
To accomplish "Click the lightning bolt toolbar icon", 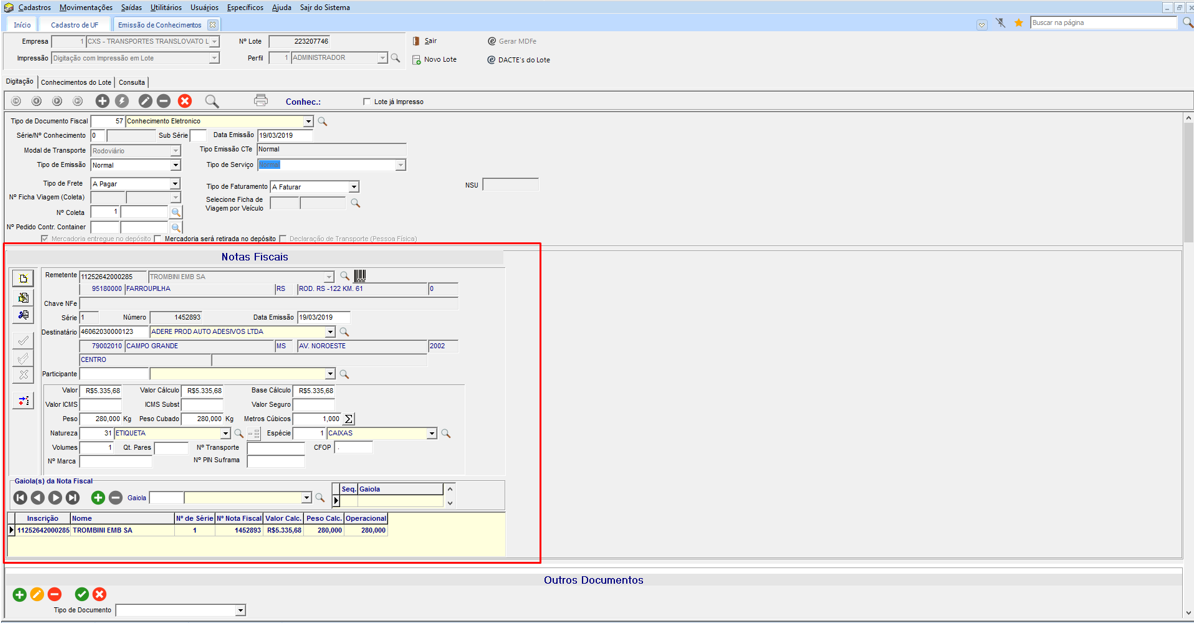I will (122, 101).
